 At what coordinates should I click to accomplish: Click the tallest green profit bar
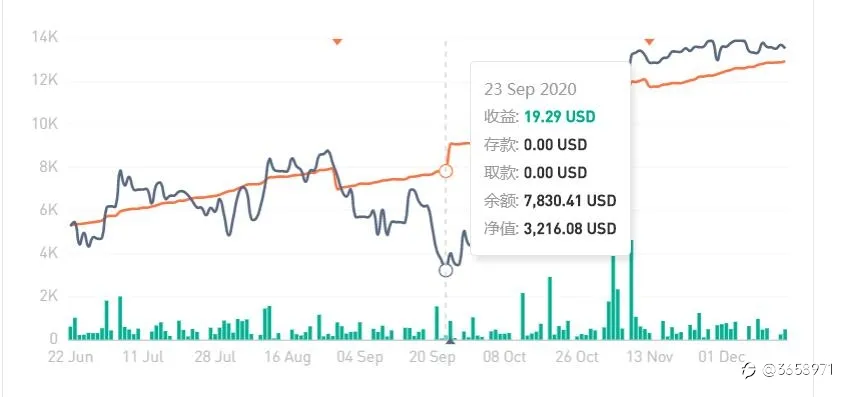click(x=631, y=290)
